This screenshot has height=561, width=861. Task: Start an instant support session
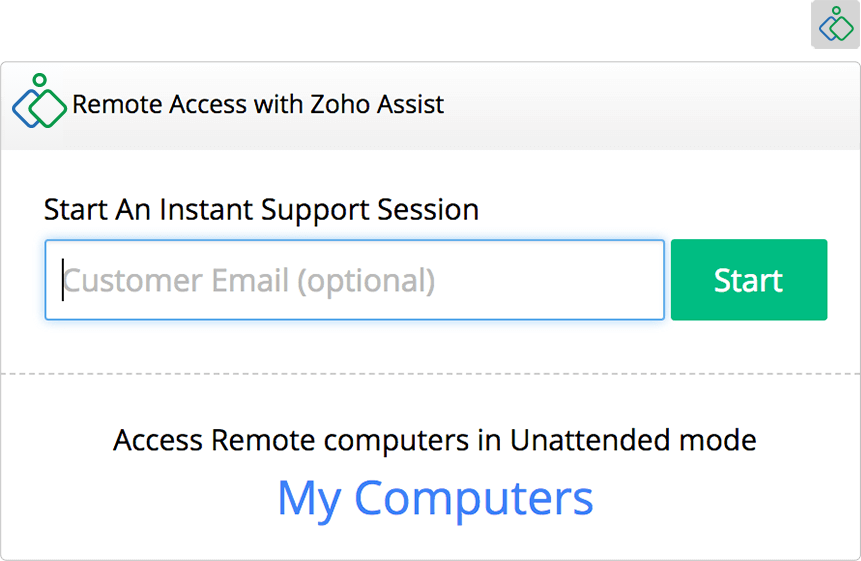[748, 280]
